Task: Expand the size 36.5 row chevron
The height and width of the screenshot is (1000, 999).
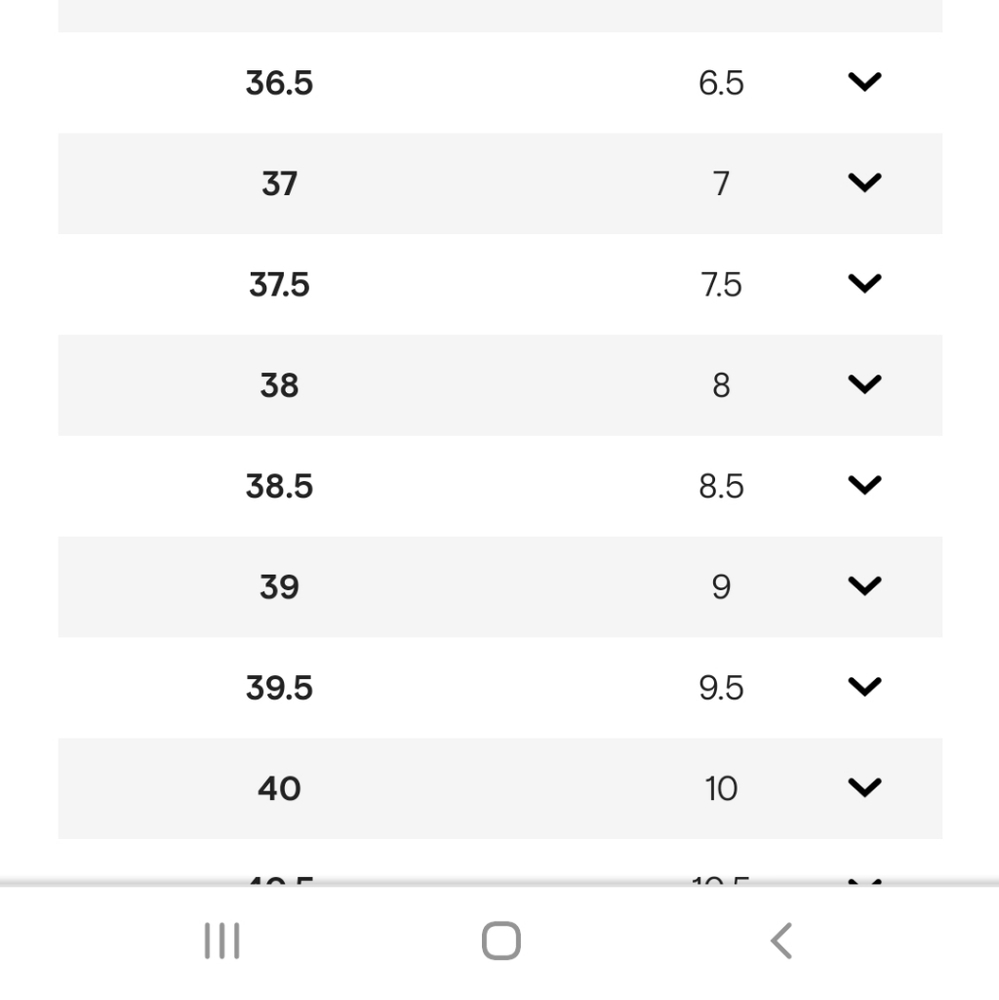Action: pos(864,82)
